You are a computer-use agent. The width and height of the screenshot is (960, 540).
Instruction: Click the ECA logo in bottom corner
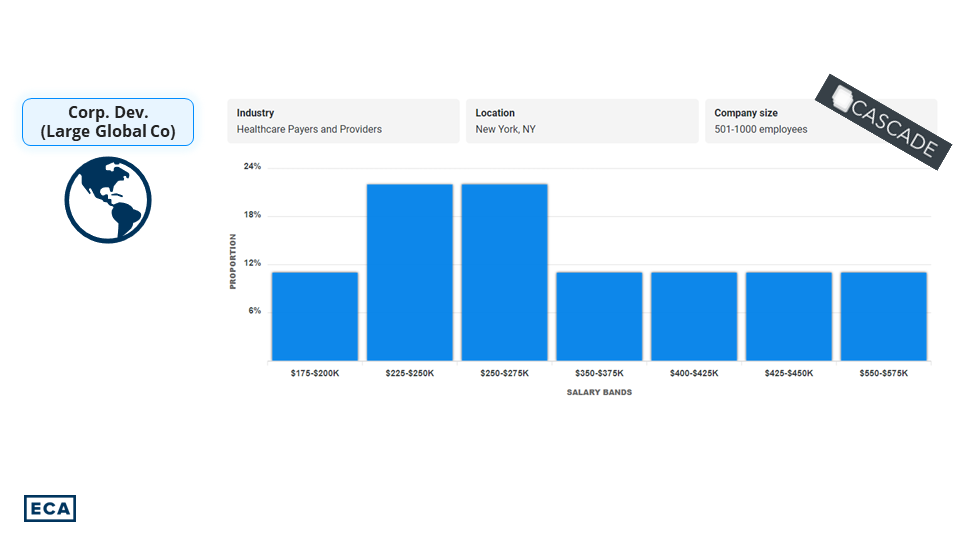50,508
